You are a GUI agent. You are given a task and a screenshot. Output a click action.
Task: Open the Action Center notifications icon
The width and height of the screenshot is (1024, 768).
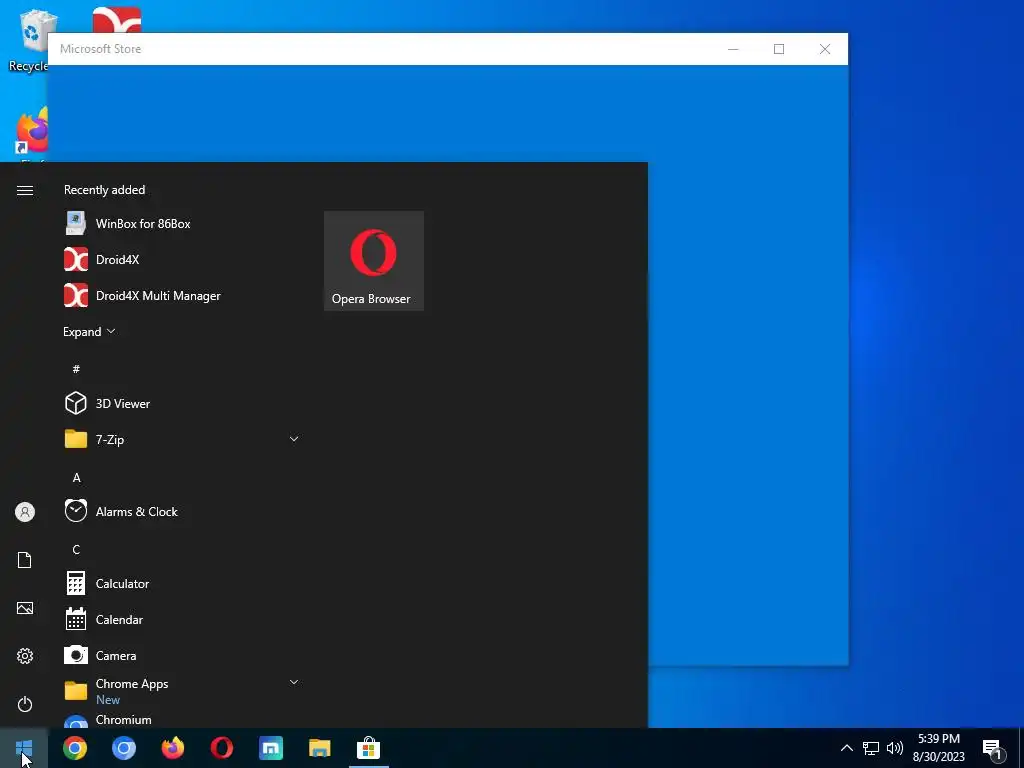click(993, 749)
